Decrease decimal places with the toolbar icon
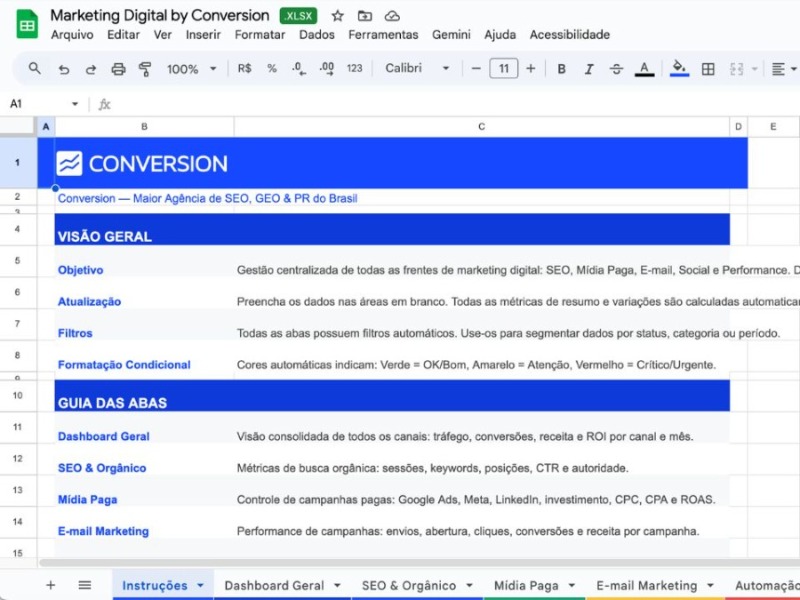This screenshot has width=800, height=600. coord(299,69)
